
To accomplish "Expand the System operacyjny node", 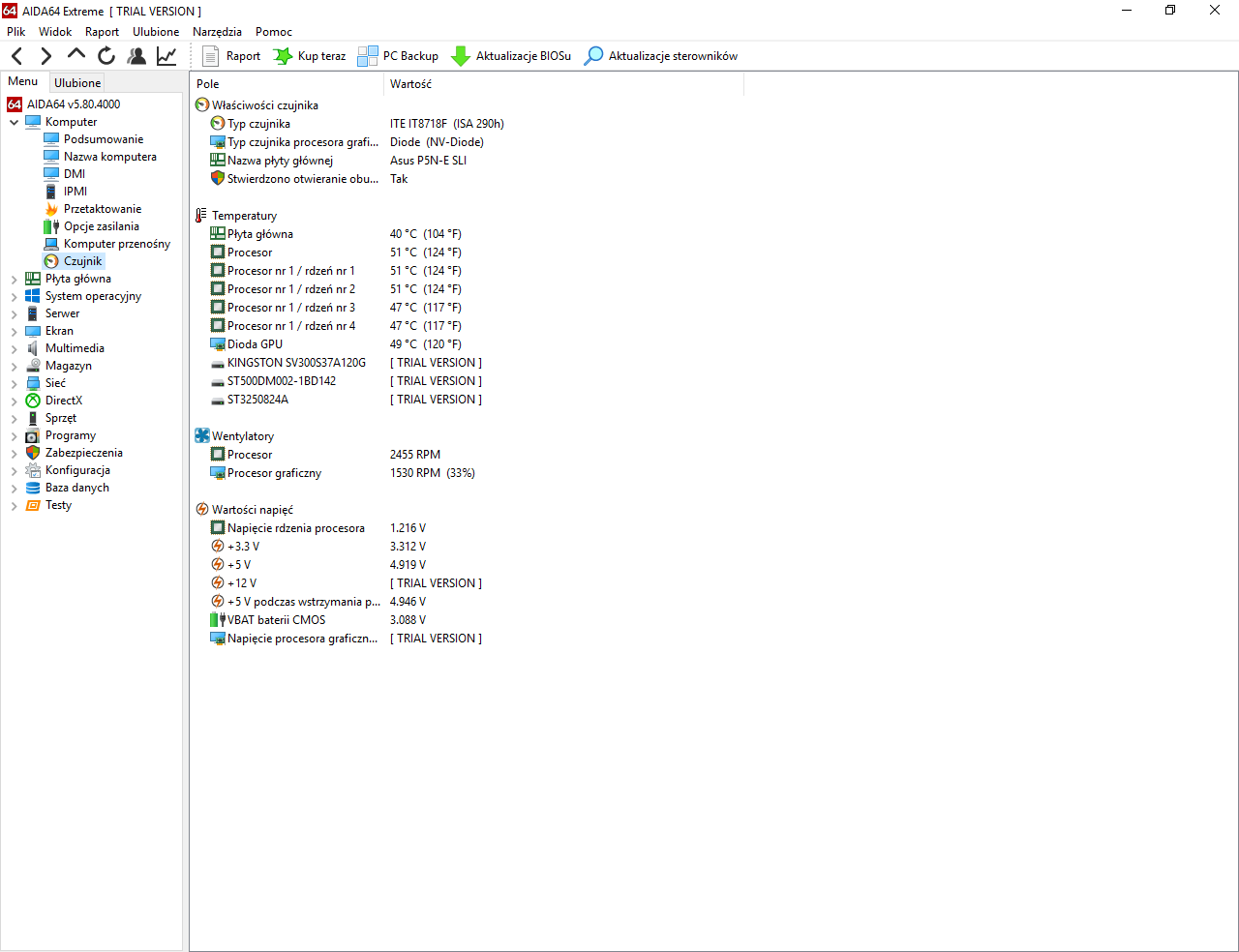I will (14, 297).
